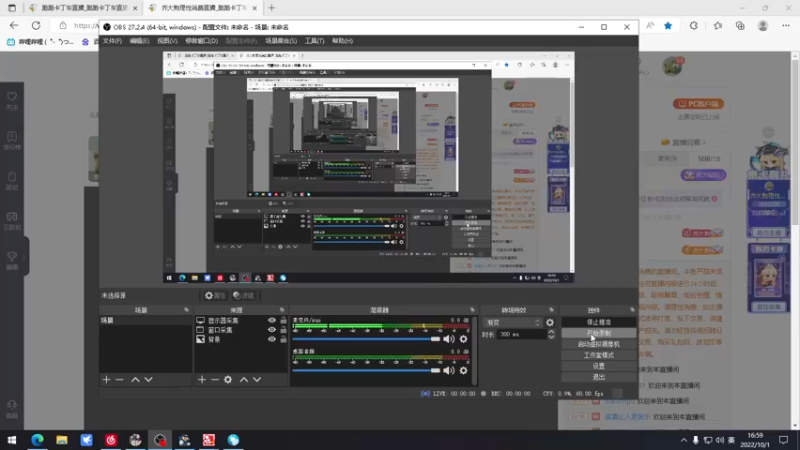800x450 pixels.
Task: Pop out the 来源 dock panel
Action: pyautogui.click(x=282, y=310)
